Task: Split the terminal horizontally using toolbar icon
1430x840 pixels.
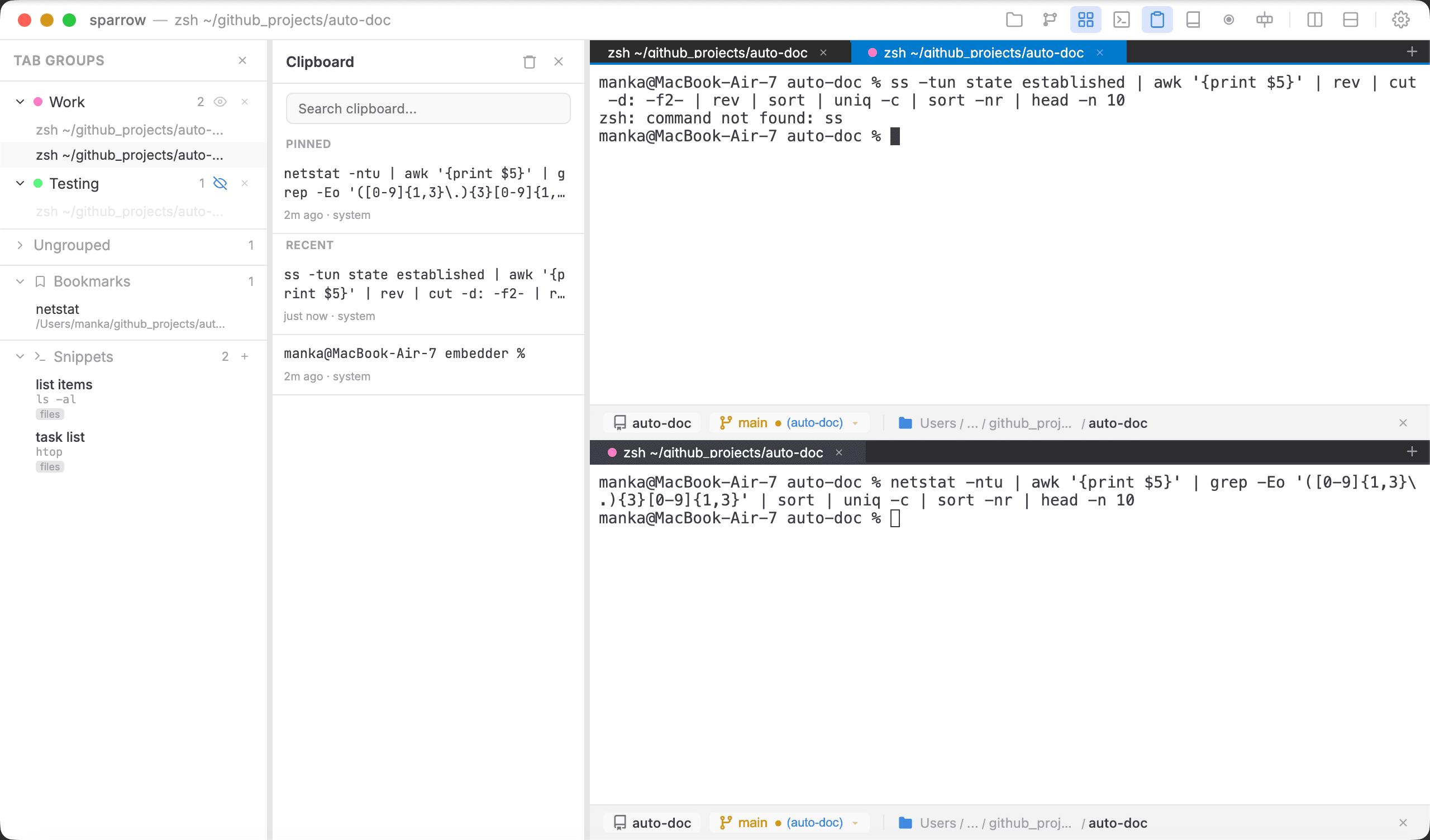Action: [x=1350, y=20]
